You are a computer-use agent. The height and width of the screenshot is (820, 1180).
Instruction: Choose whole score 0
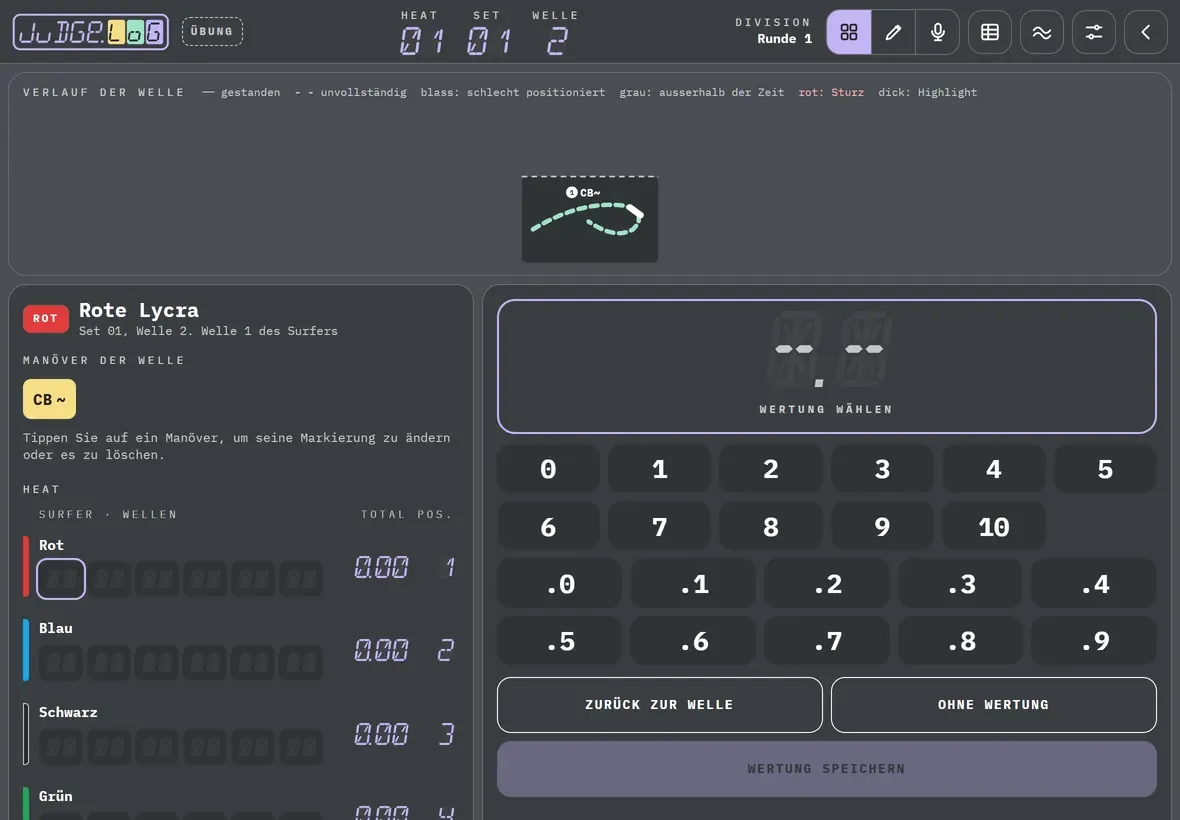(x=549, y=469)
